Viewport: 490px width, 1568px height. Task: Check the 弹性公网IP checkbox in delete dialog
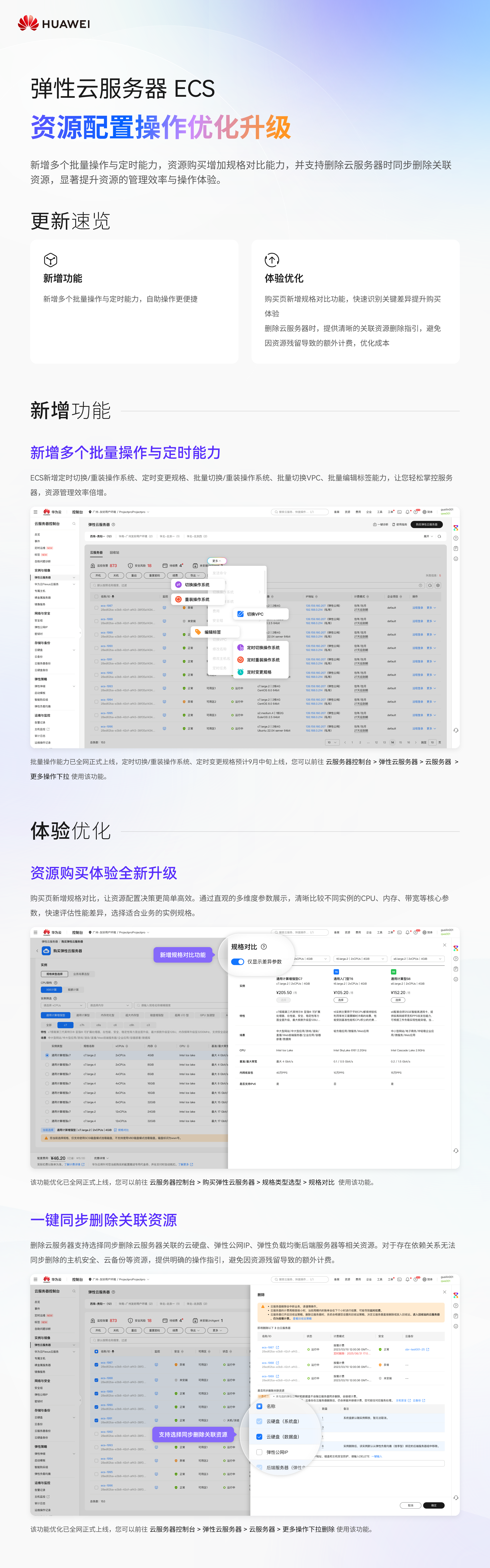259,1452
